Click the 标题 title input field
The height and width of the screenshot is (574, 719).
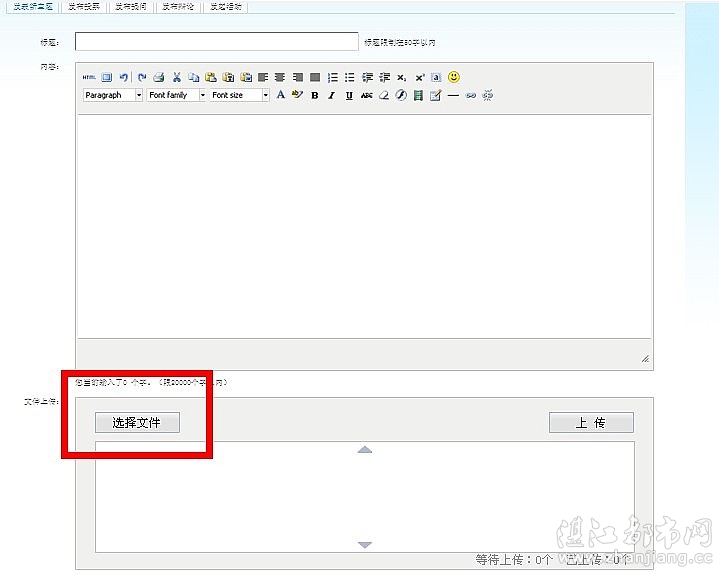(x=216, y=42)
